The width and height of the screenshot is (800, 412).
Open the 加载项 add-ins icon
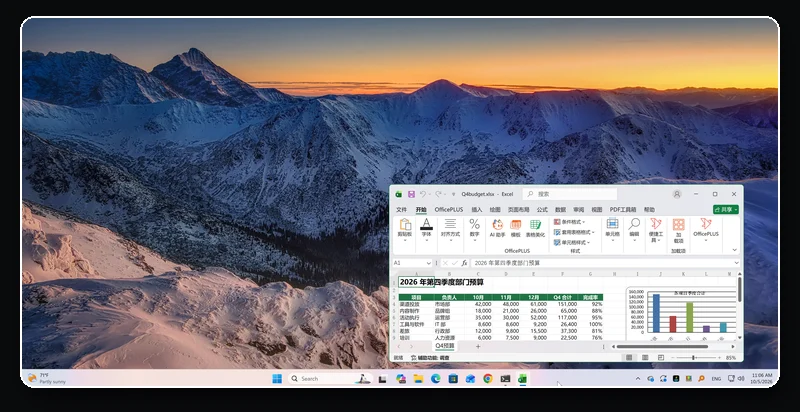679,230
